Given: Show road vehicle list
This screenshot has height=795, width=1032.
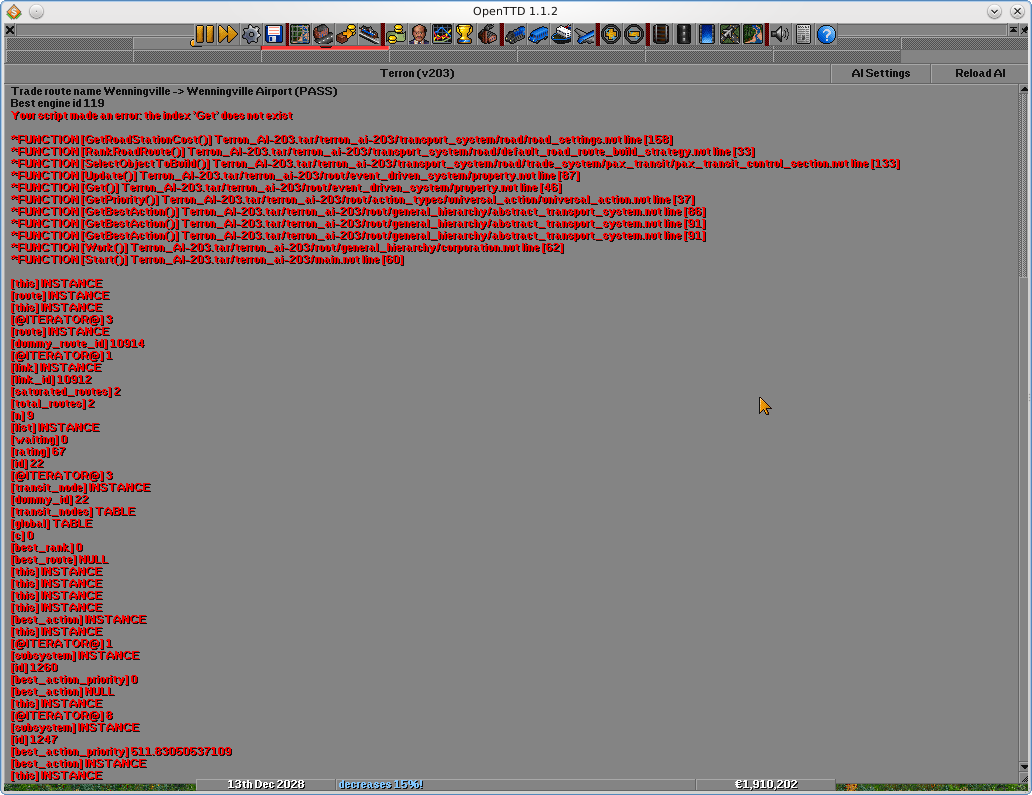Looking at the screenshot, I should [538, 34].
